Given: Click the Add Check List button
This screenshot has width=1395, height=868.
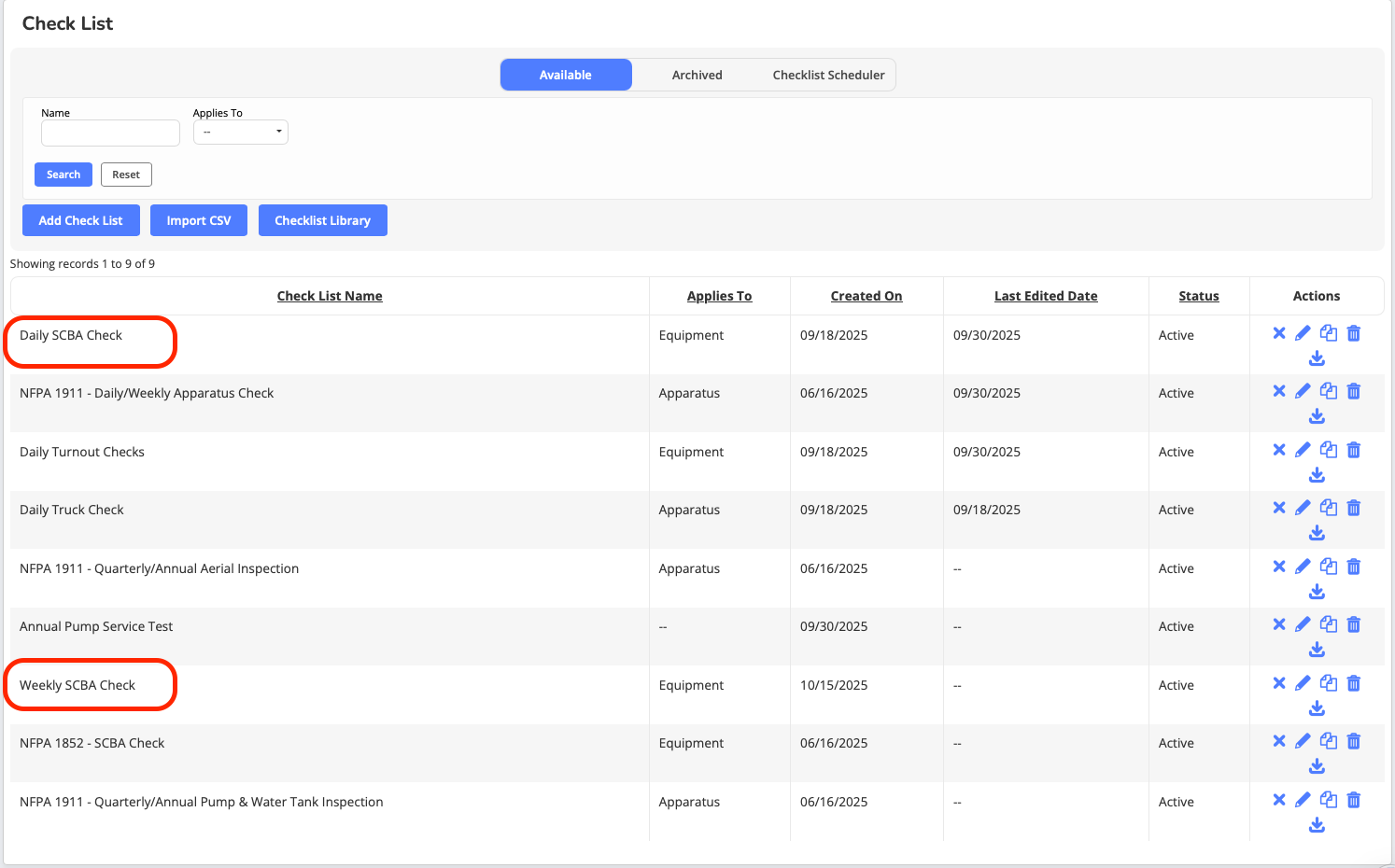Looking at the screenshot, I should pos(80,220).
